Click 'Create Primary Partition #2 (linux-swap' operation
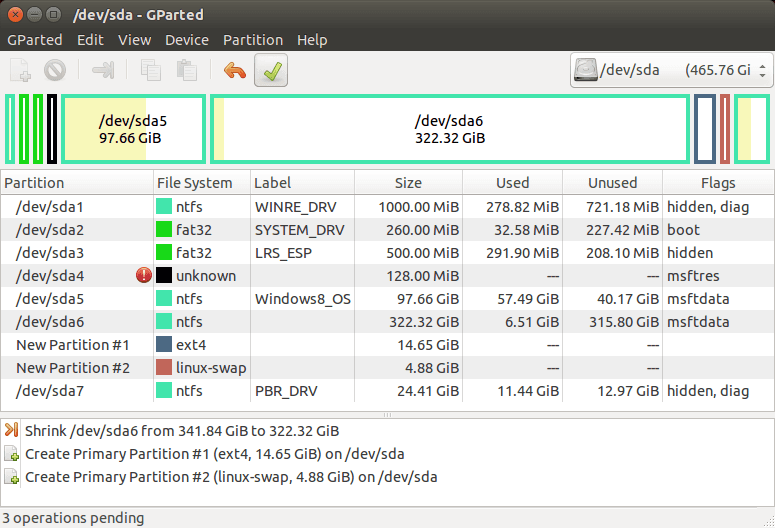Viewport: 775px width, 528px height. 231,477
